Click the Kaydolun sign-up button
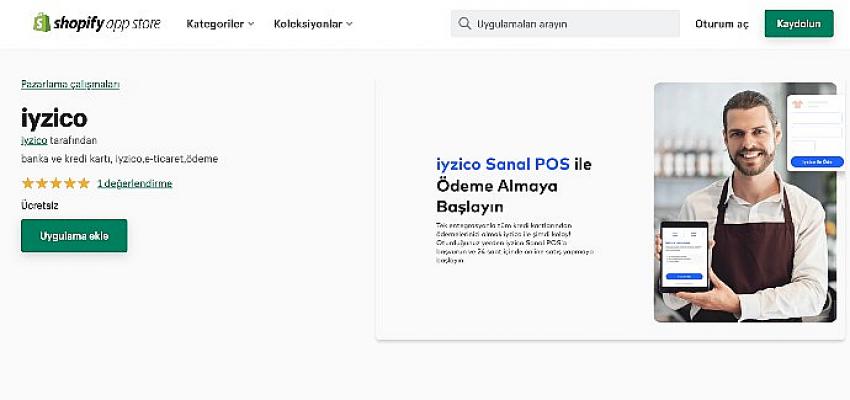The width and height of the screenshot is (850, 400). click(x=799, y=24)
